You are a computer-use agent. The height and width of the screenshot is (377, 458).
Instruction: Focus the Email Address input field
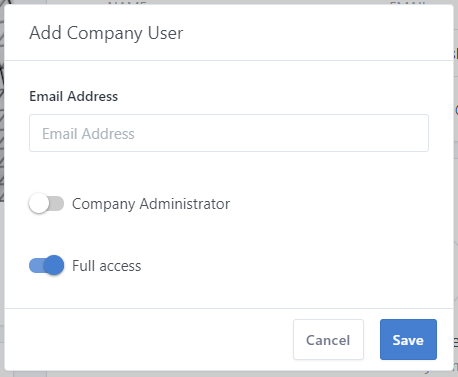click(x=229, y=133)
